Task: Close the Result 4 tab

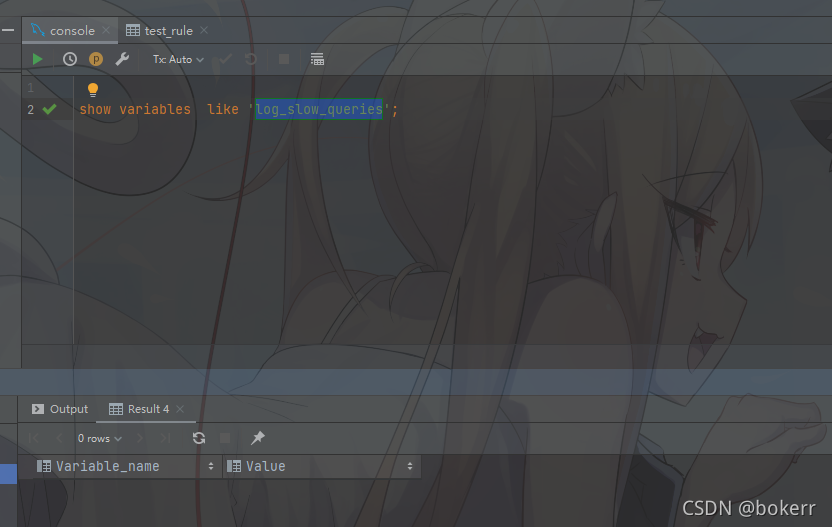Action: (180, 409)
